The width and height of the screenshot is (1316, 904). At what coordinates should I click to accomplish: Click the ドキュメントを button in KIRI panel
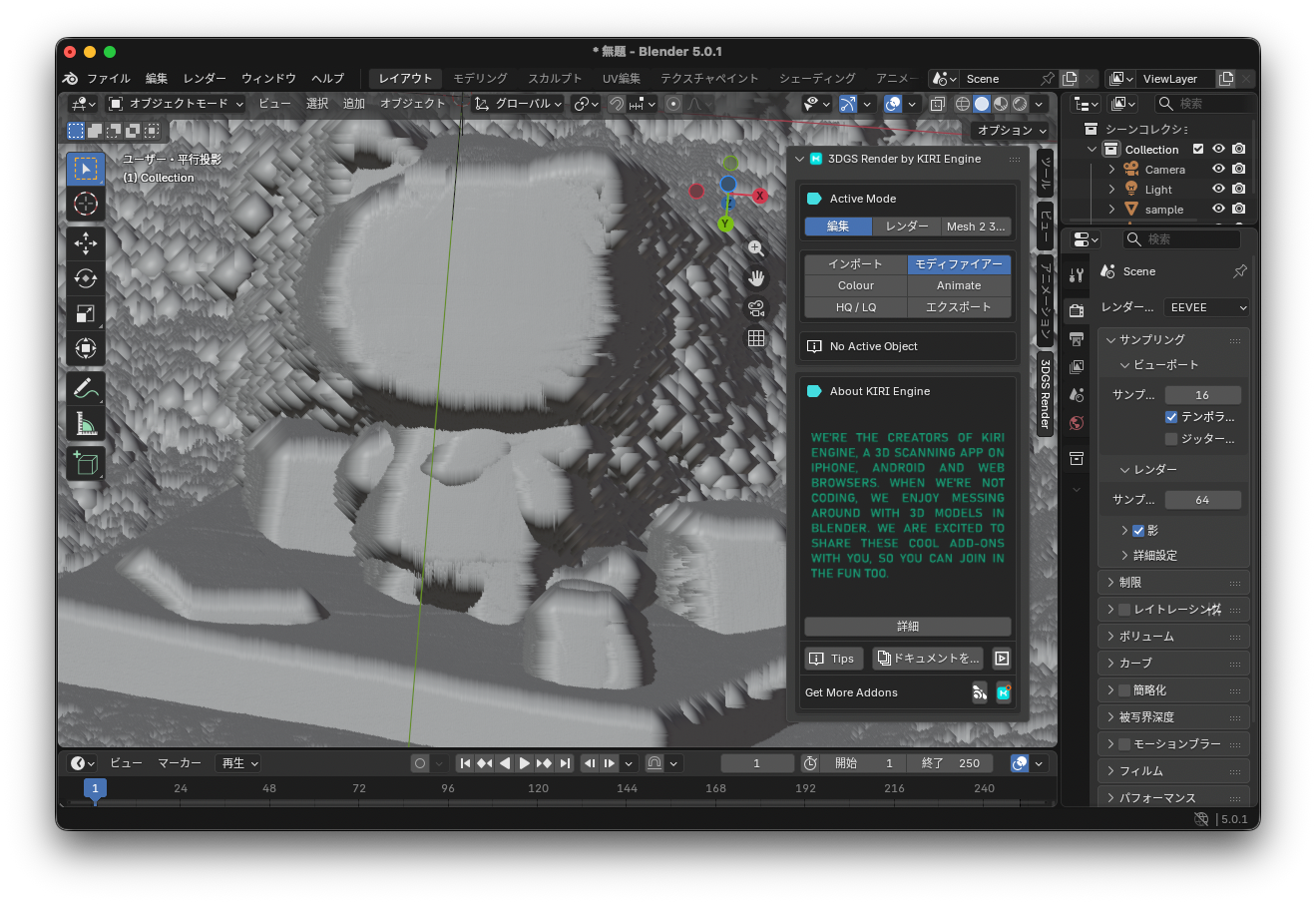[x=927, y=659]
